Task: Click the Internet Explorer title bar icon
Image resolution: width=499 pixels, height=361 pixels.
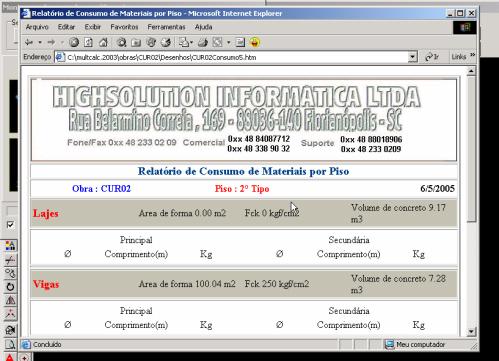Action: tap(26, 13)
